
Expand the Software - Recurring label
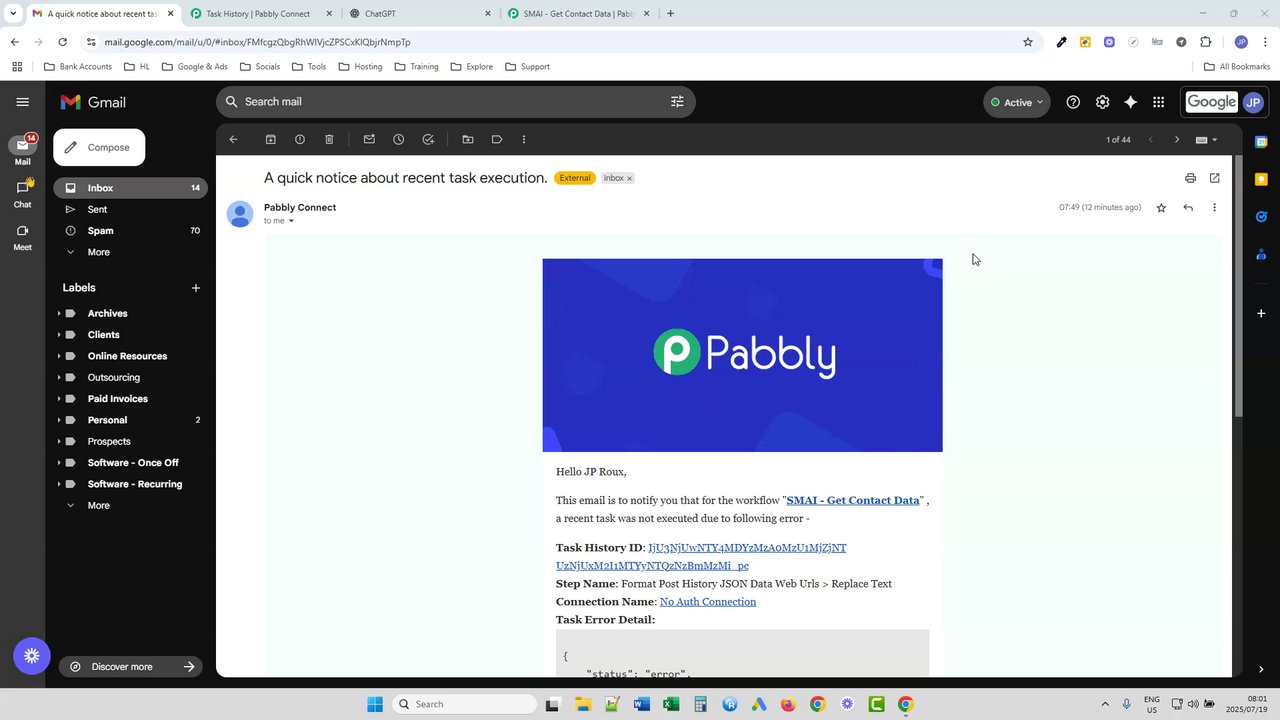[x=59, y=484]
